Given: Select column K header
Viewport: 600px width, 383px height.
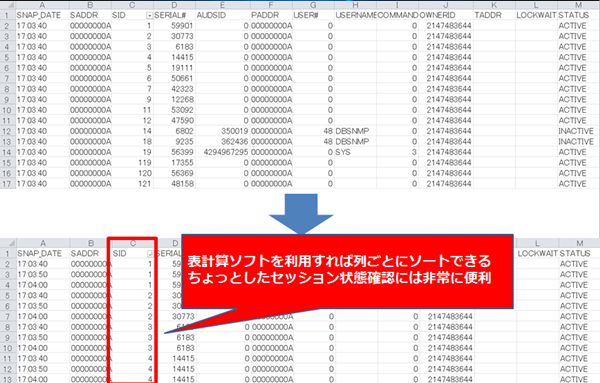Looking at the screenshot, I should (494, 5).
